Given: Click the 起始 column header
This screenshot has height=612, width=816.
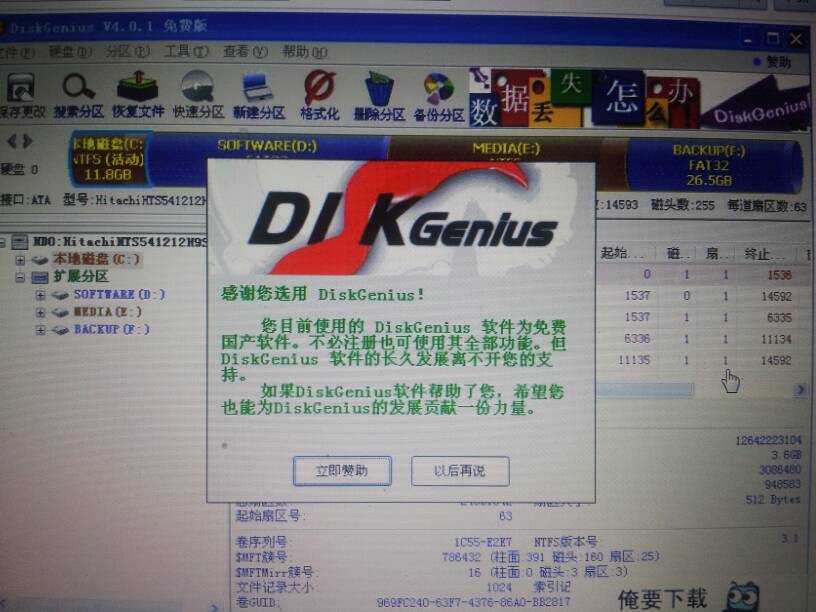Looking at the screenshot, I should click(x=623, y=253).
